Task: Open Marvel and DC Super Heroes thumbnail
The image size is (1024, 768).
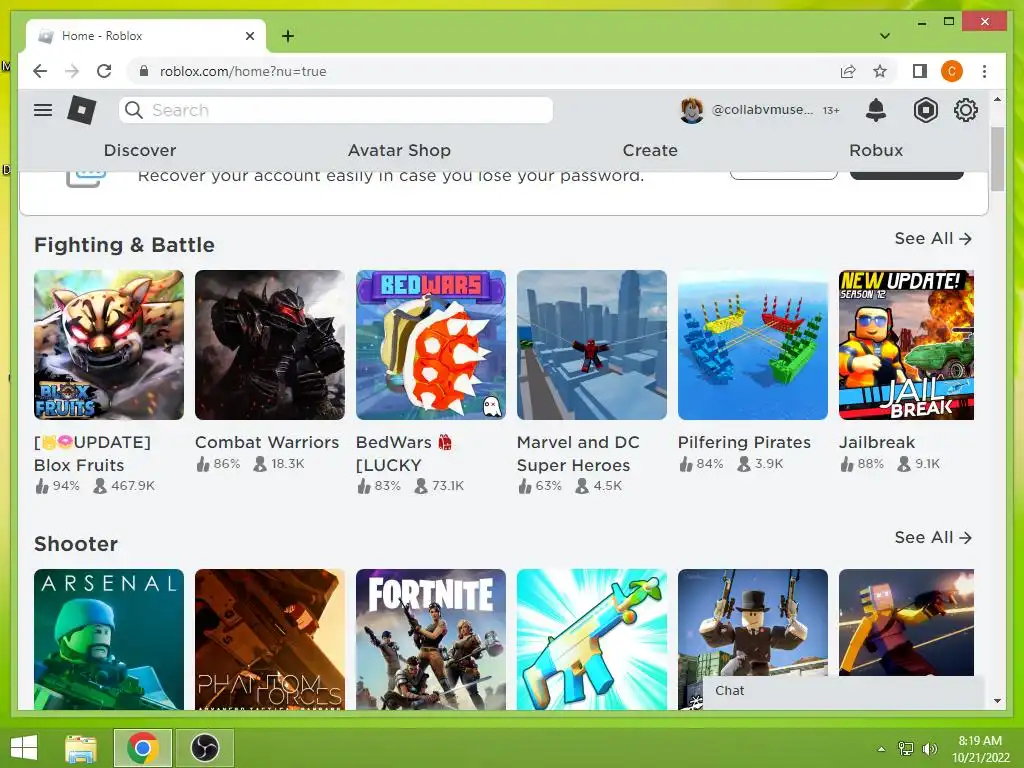Action: tap(592, 345)
